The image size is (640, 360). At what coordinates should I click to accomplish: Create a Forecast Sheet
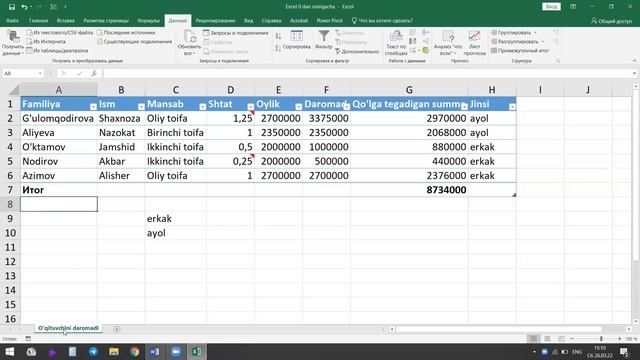tap(475, 43)
